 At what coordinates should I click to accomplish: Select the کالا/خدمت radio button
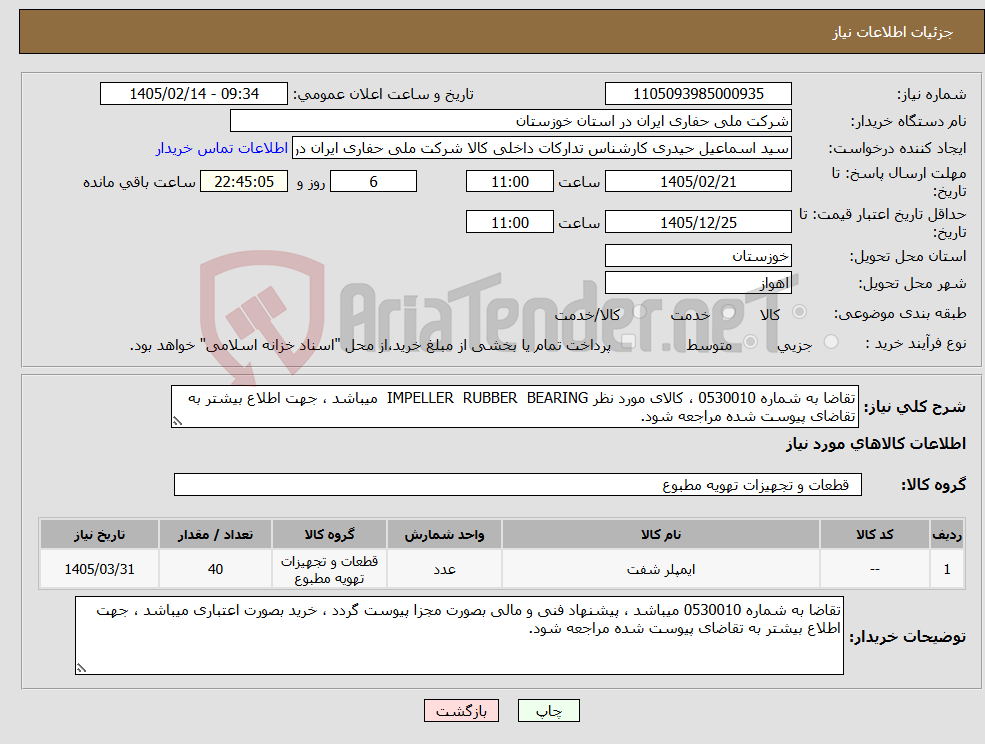coord(639,312)
